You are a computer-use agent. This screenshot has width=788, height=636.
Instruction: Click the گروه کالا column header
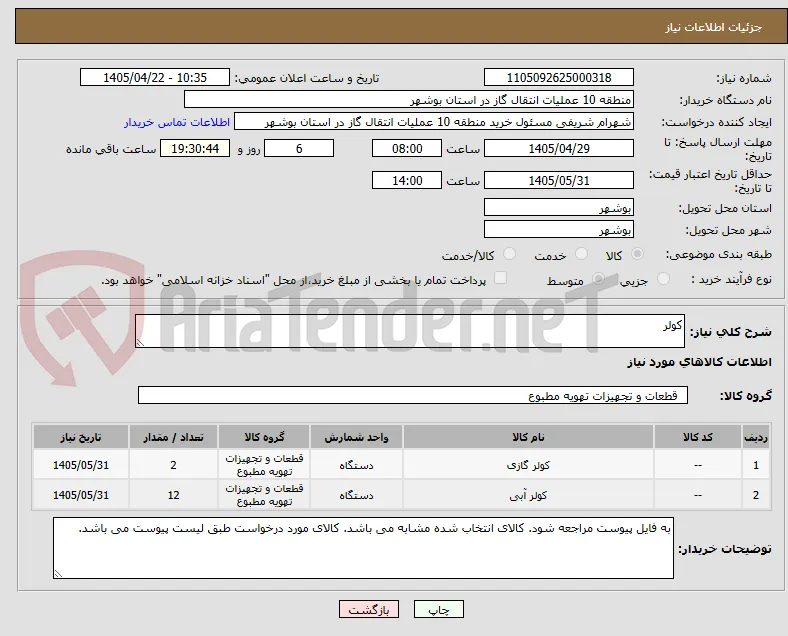(264, 437)
